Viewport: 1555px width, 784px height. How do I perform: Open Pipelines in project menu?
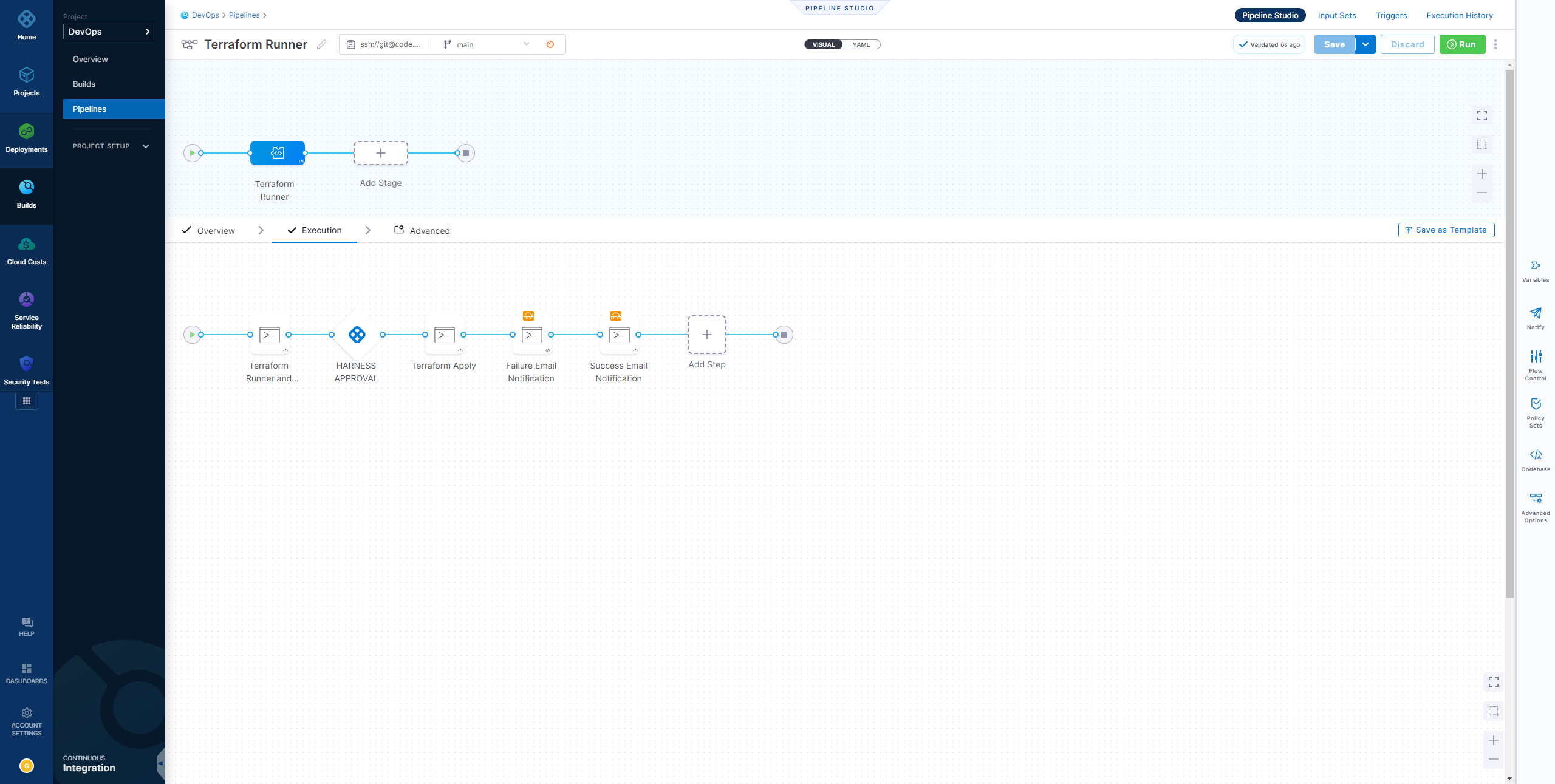[114, 109]
